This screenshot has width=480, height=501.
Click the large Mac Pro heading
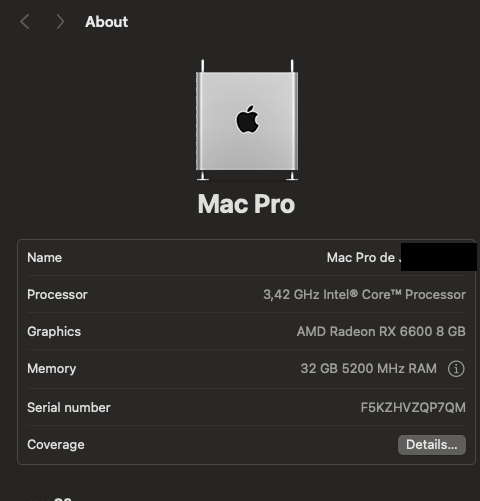pos(246,204)
